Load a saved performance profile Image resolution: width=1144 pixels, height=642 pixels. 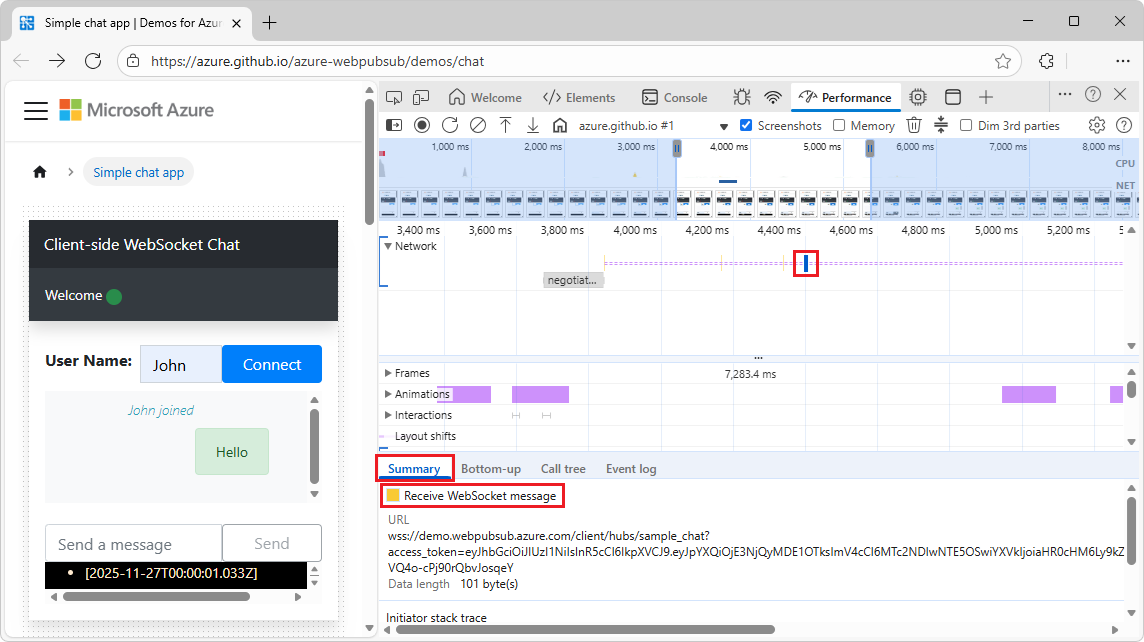tap(505, 125)
